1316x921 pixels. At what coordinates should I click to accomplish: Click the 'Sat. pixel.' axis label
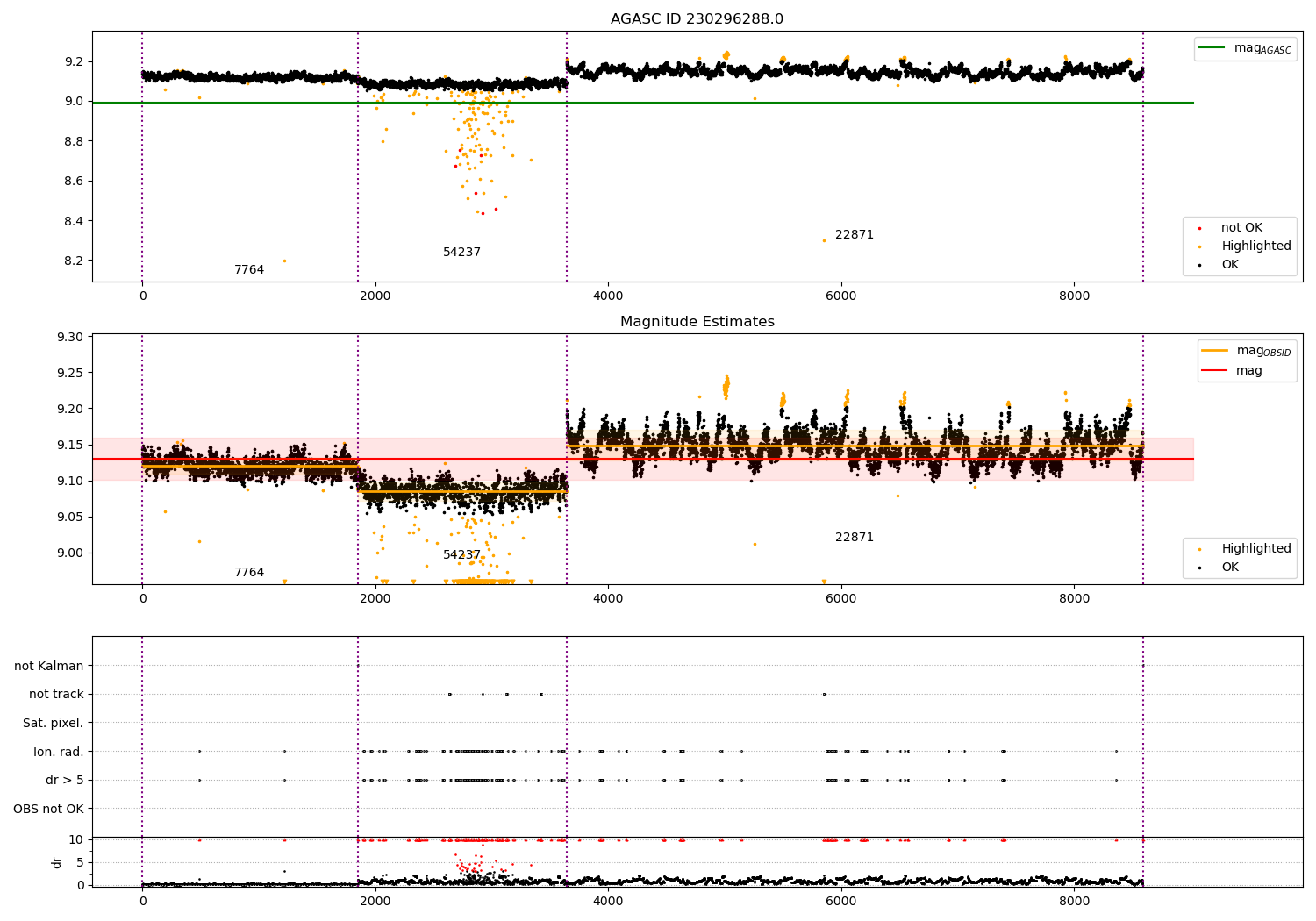(x=54, y=724)
